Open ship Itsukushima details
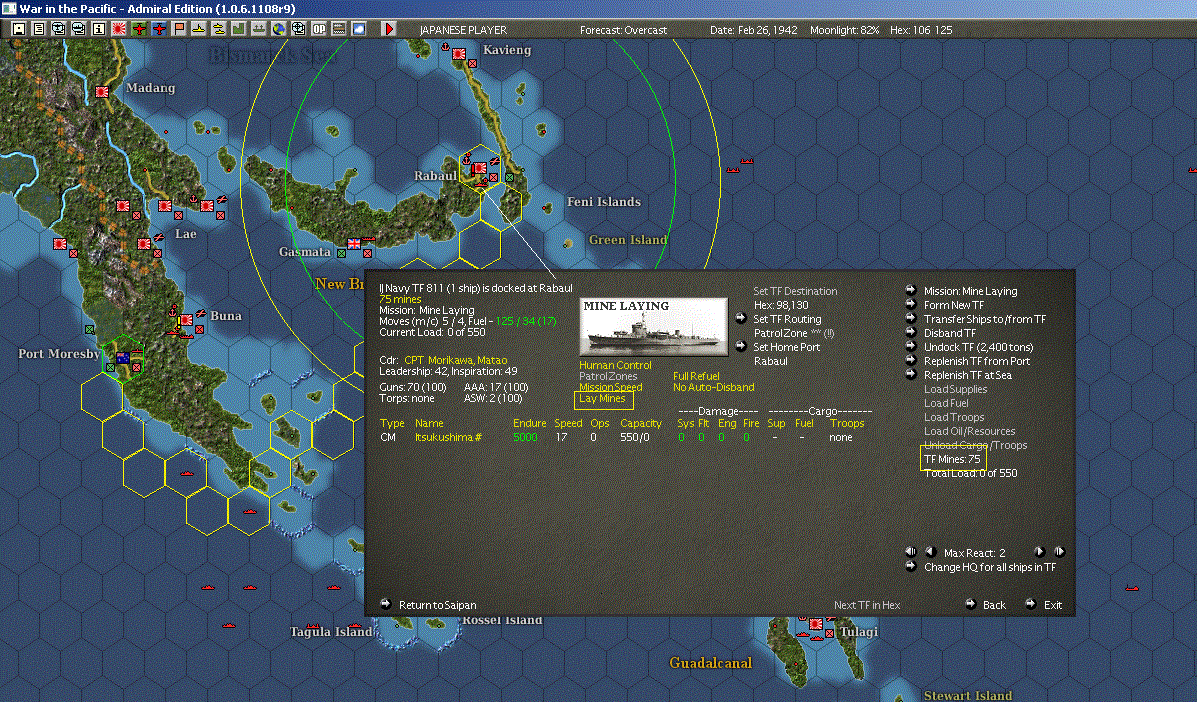The image size is (1197, 702). pyautogui.click(x=448, y=437)
